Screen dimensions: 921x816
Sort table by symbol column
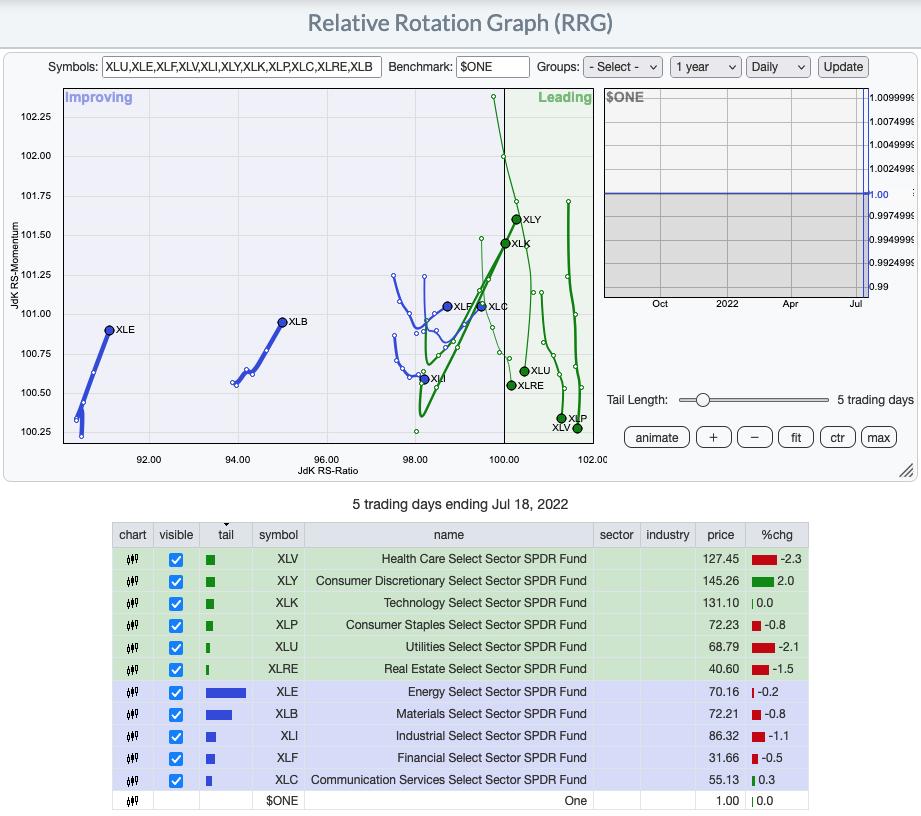click(278, 535)
